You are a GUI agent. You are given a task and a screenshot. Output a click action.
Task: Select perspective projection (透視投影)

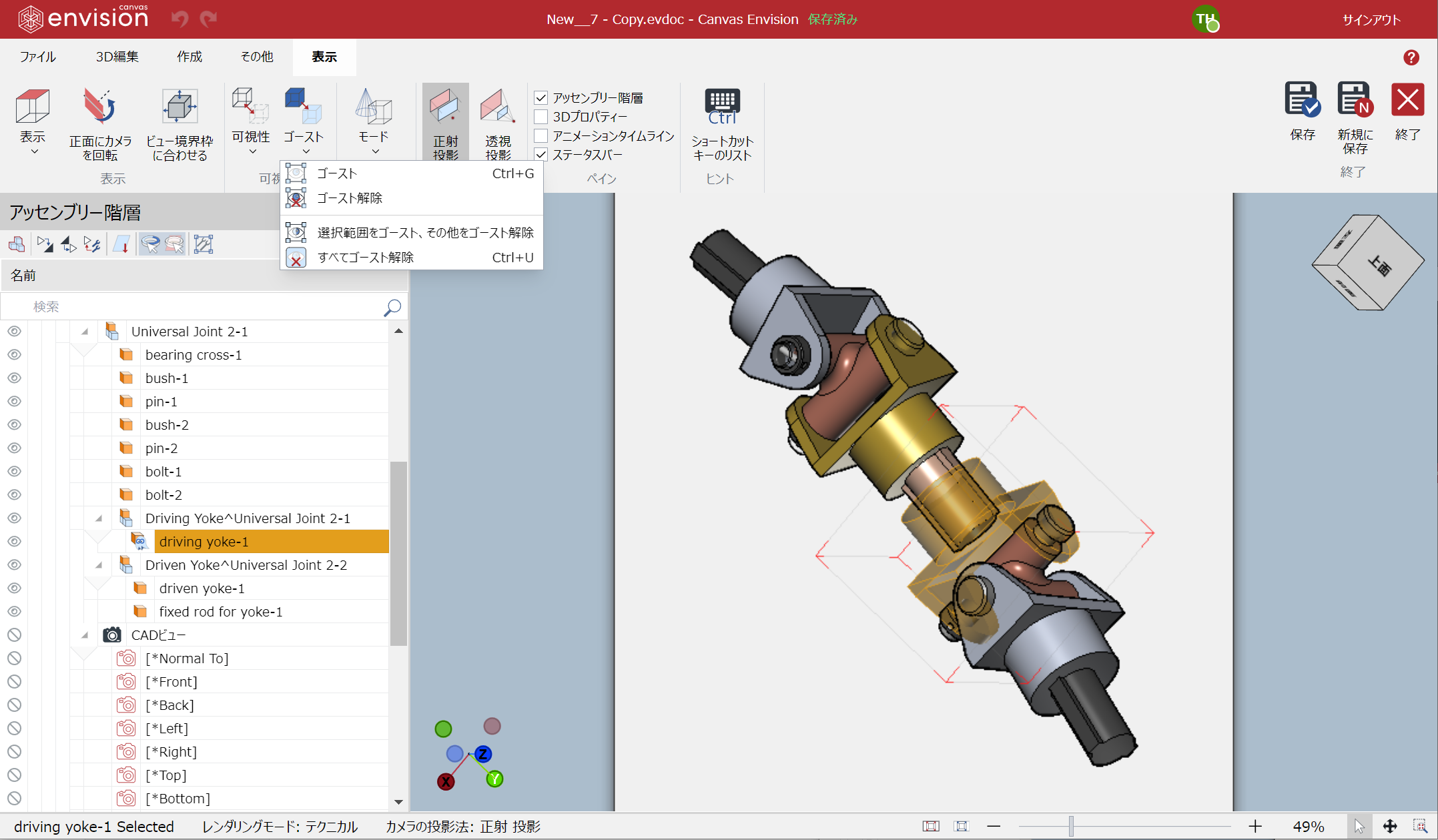pyautogui.click(x=498, y=123)
